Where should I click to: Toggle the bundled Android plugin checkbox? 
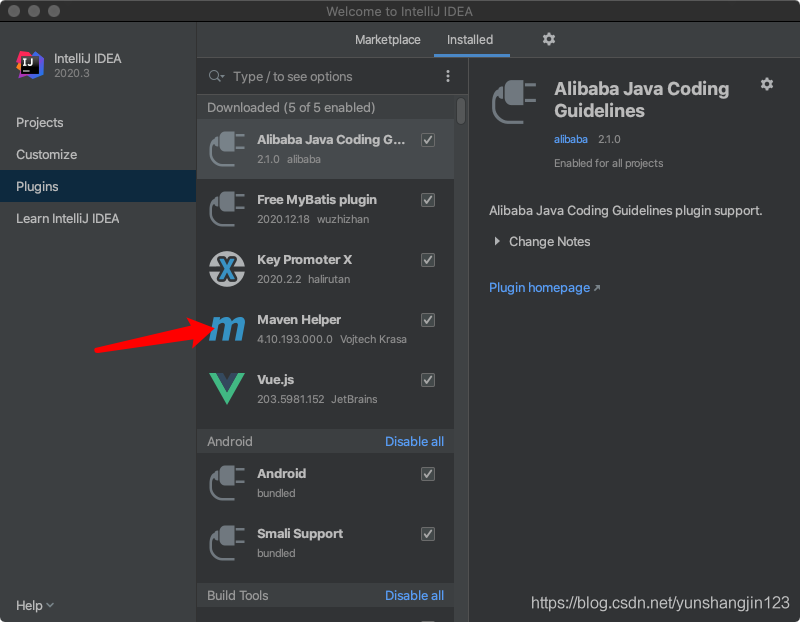[428, 474]
